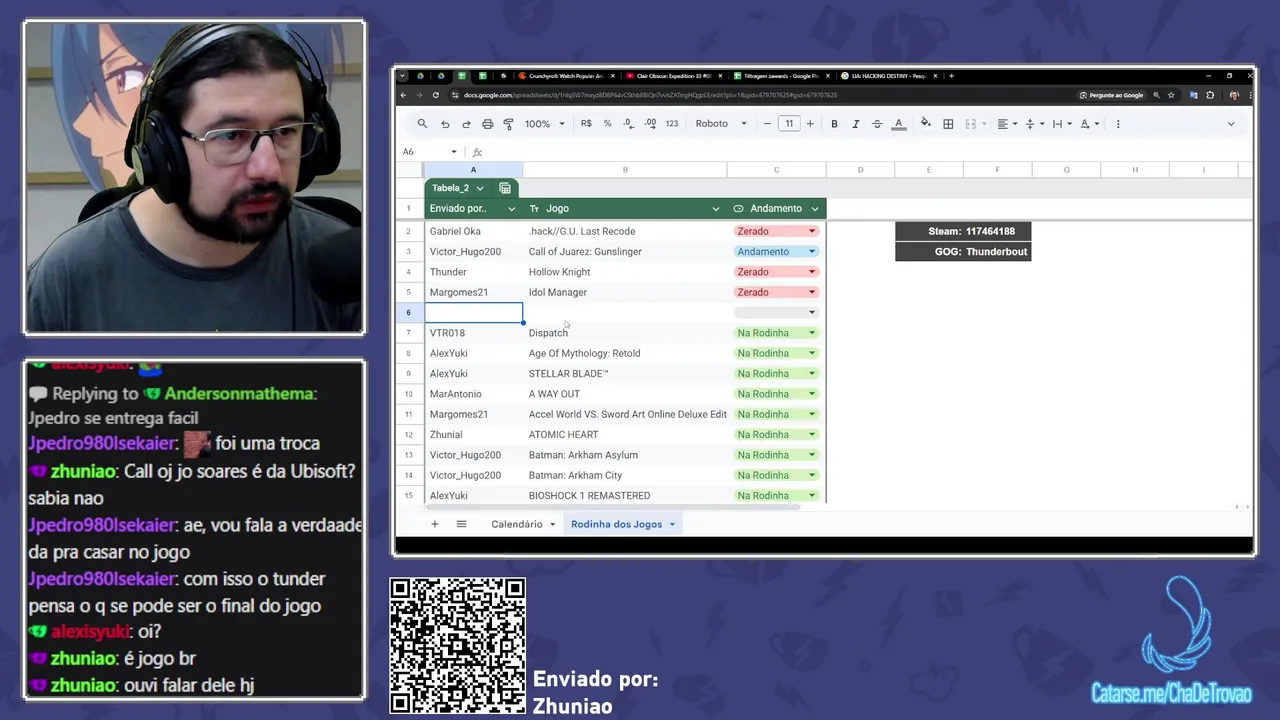Switch to Filtragem zawards browser tab
Image resolution: width=1280 pixels, height=720 pixels.
click(780, 76)
